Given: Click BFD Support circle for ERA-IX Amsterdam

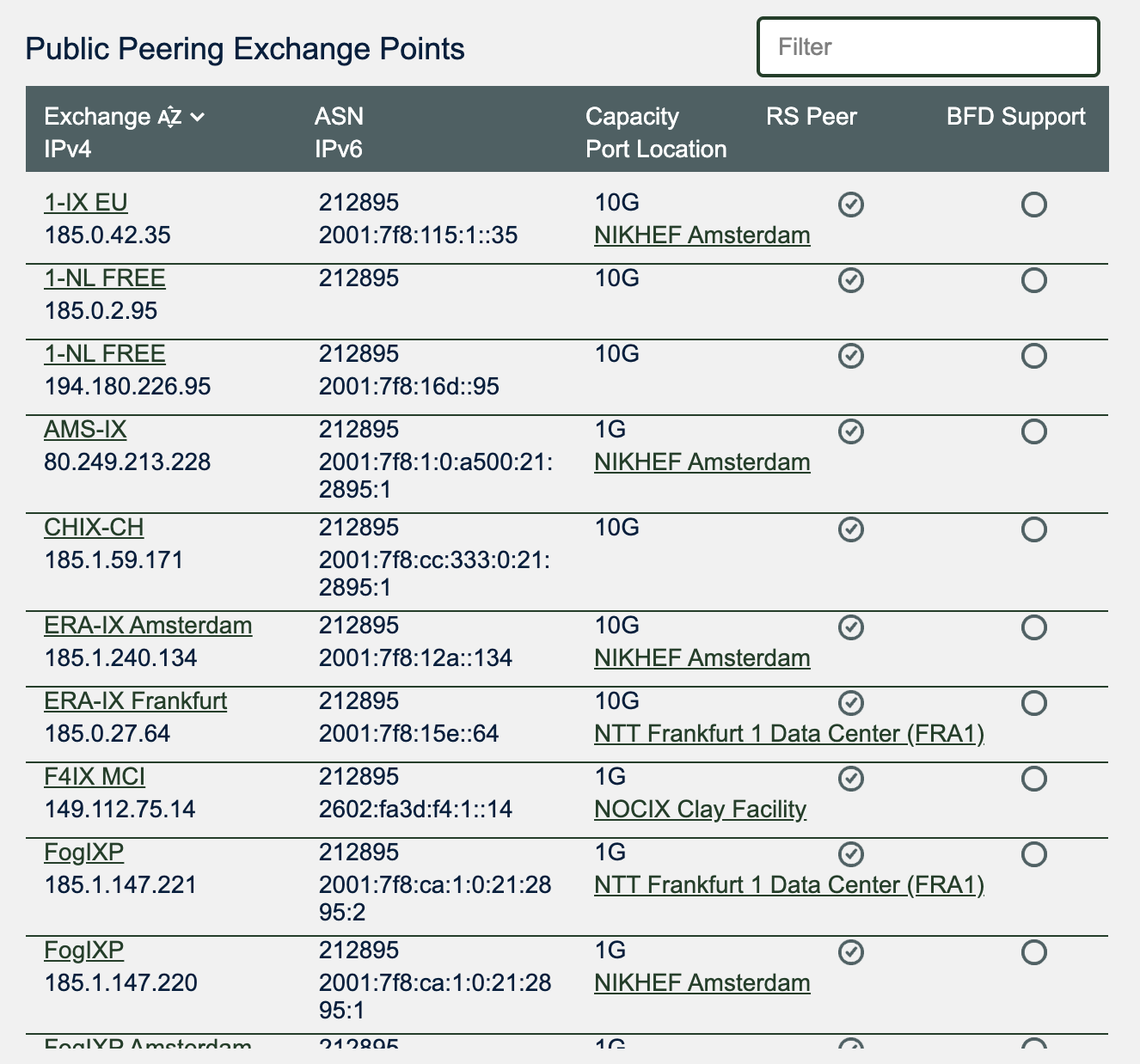Looking at the screenshot, I should 1033,627.
